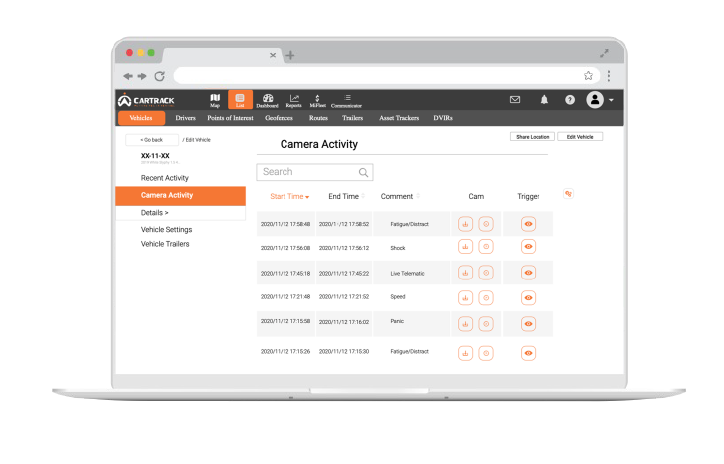
Task: Sort by Comment column
Action: tap(400, 196)
